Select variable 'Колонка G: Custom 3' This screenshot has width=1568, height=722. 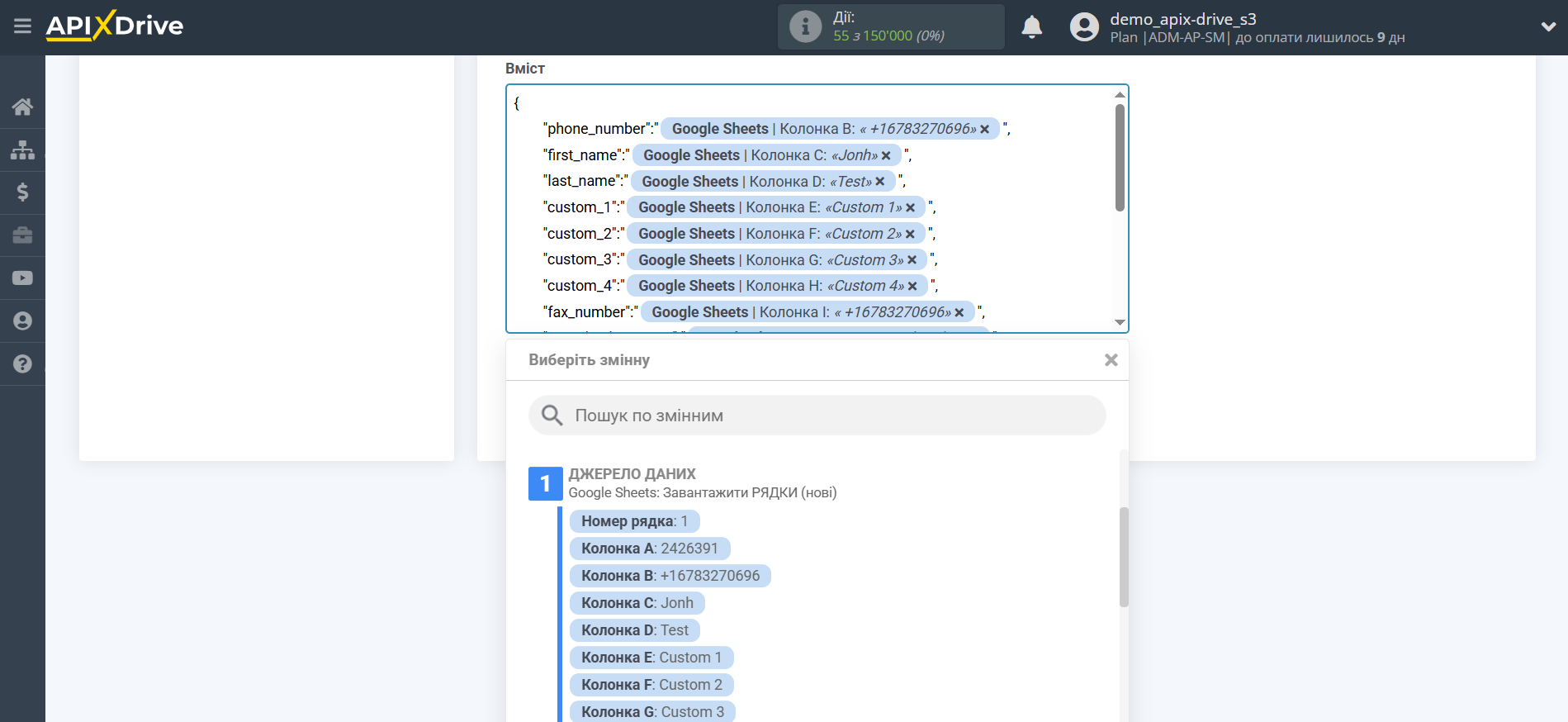click(x=652, y=711)
